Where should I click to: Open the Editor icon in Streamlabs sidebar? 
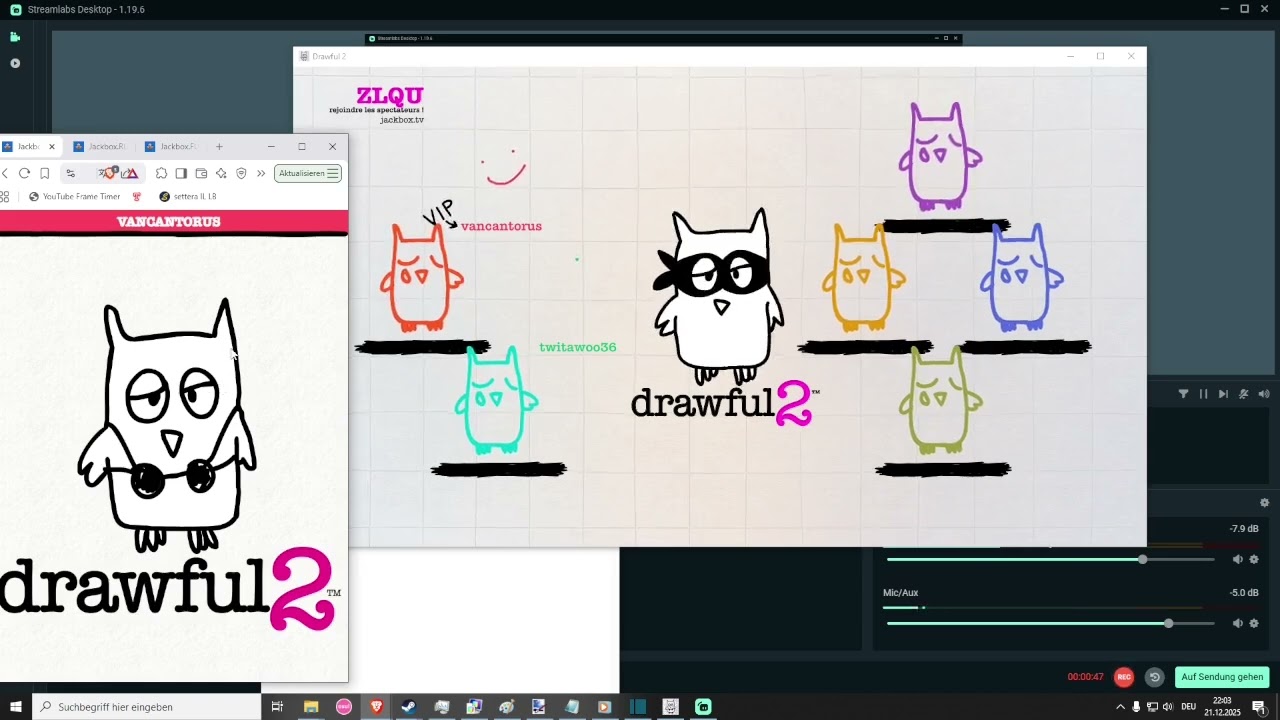15,37
